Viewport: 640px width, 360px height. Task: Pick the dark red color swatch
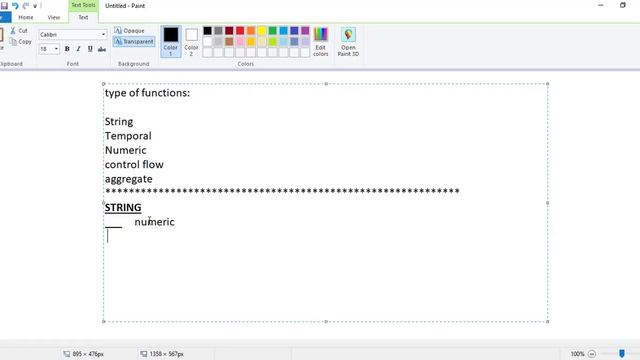[x=229, y=31]
